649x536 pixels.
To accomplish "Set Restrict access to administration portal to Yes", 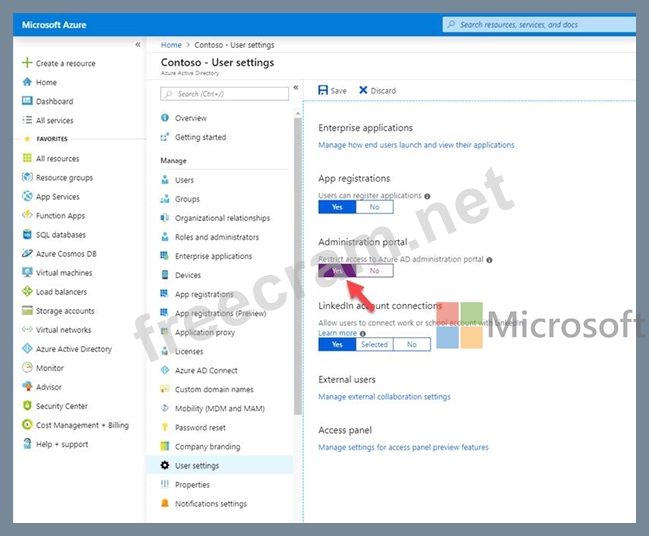I will (x=337, y=271).
